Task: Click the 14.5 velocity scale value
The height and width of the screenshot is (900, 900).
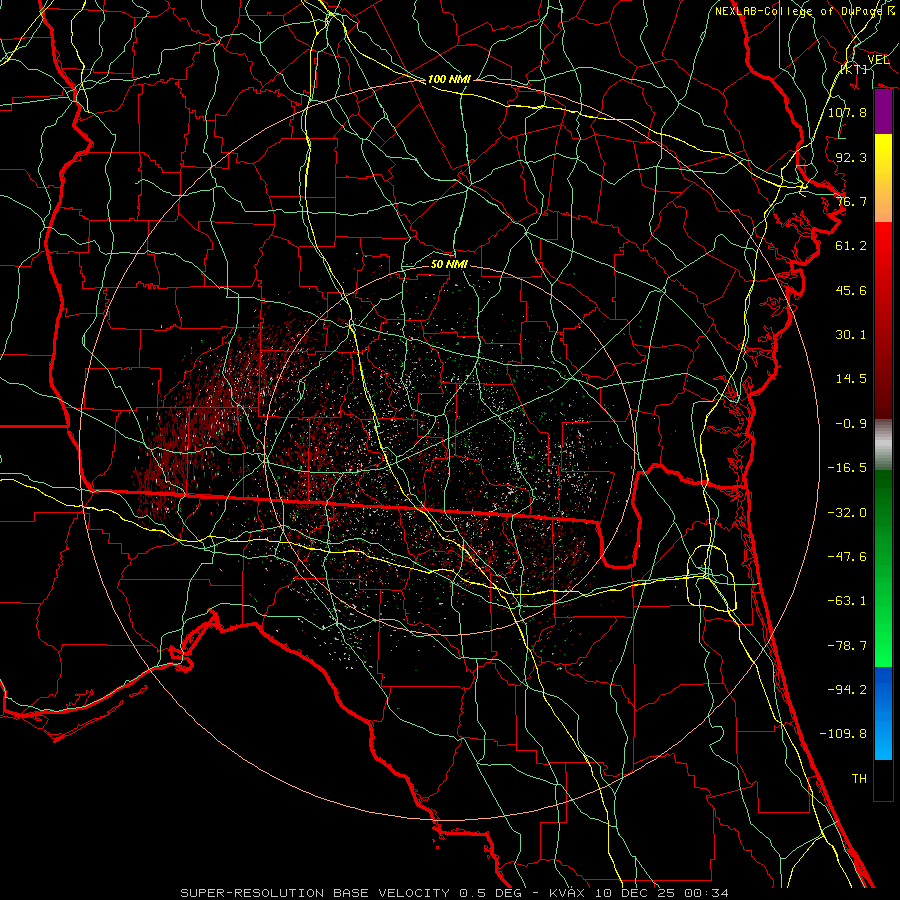Action: tap(851, 379)
